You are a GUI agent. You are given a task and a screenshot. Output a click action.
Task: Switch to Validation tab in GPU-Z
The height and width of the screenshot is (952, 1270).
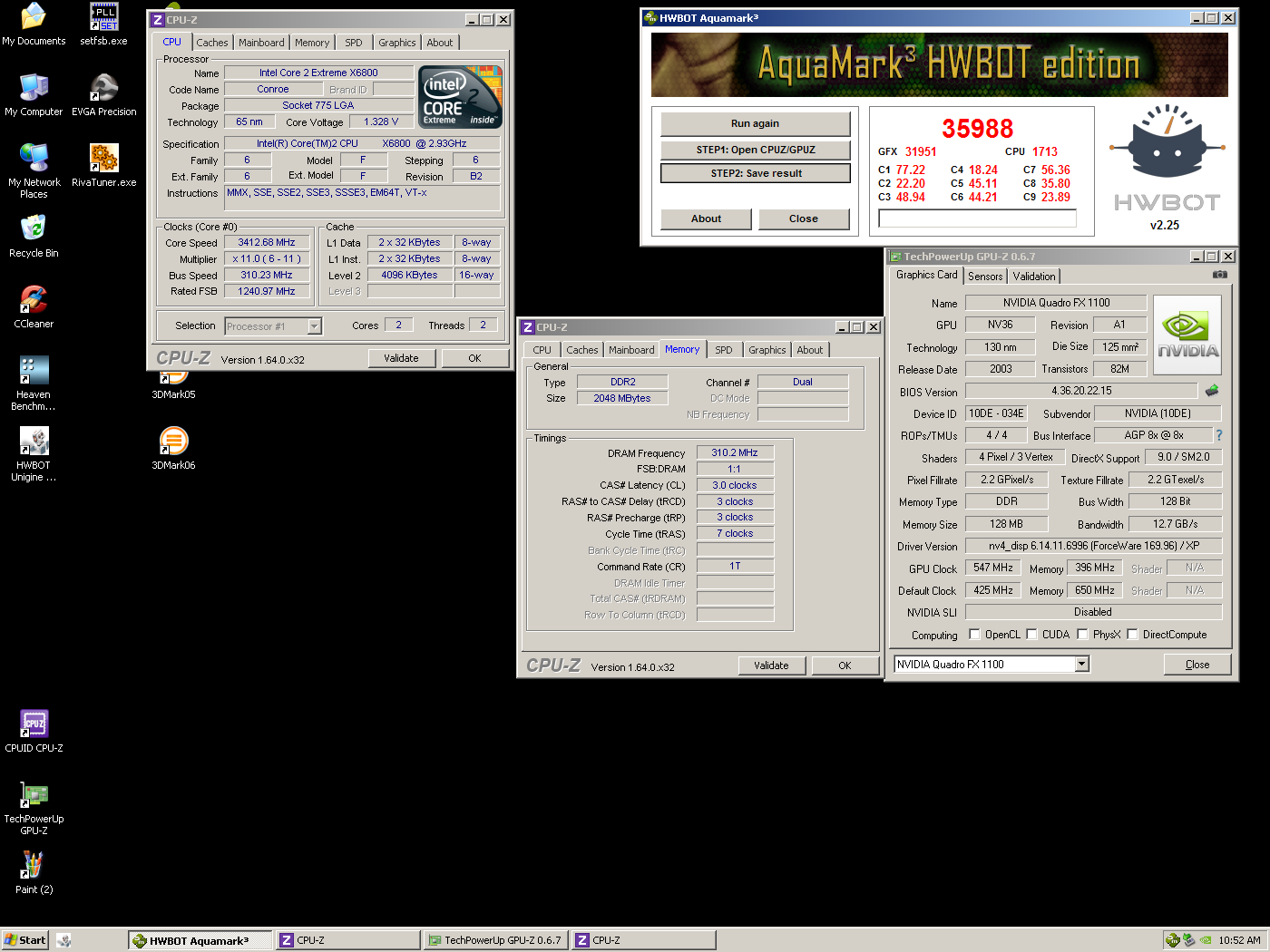pyautogui.click(x=1034, y=277)
